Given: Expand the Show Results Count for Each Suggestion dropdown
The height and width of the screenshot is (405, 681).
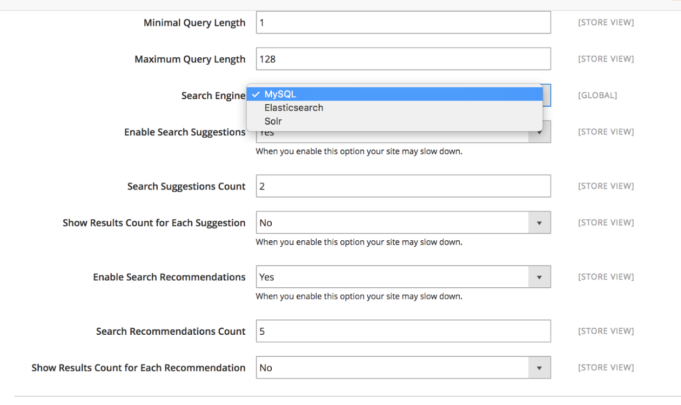Looking at the screenshot, I should pos(539,223).
